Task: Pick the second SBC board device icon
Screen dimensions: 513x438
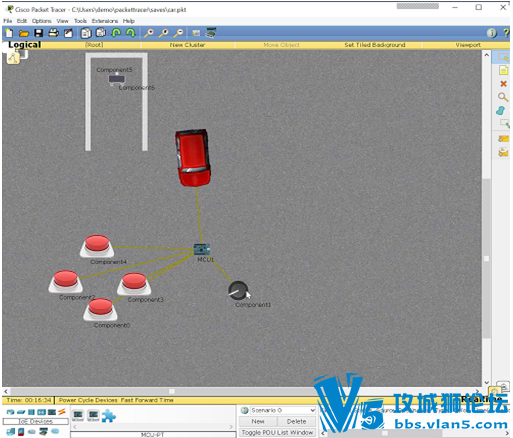Action: click(93, 415)
